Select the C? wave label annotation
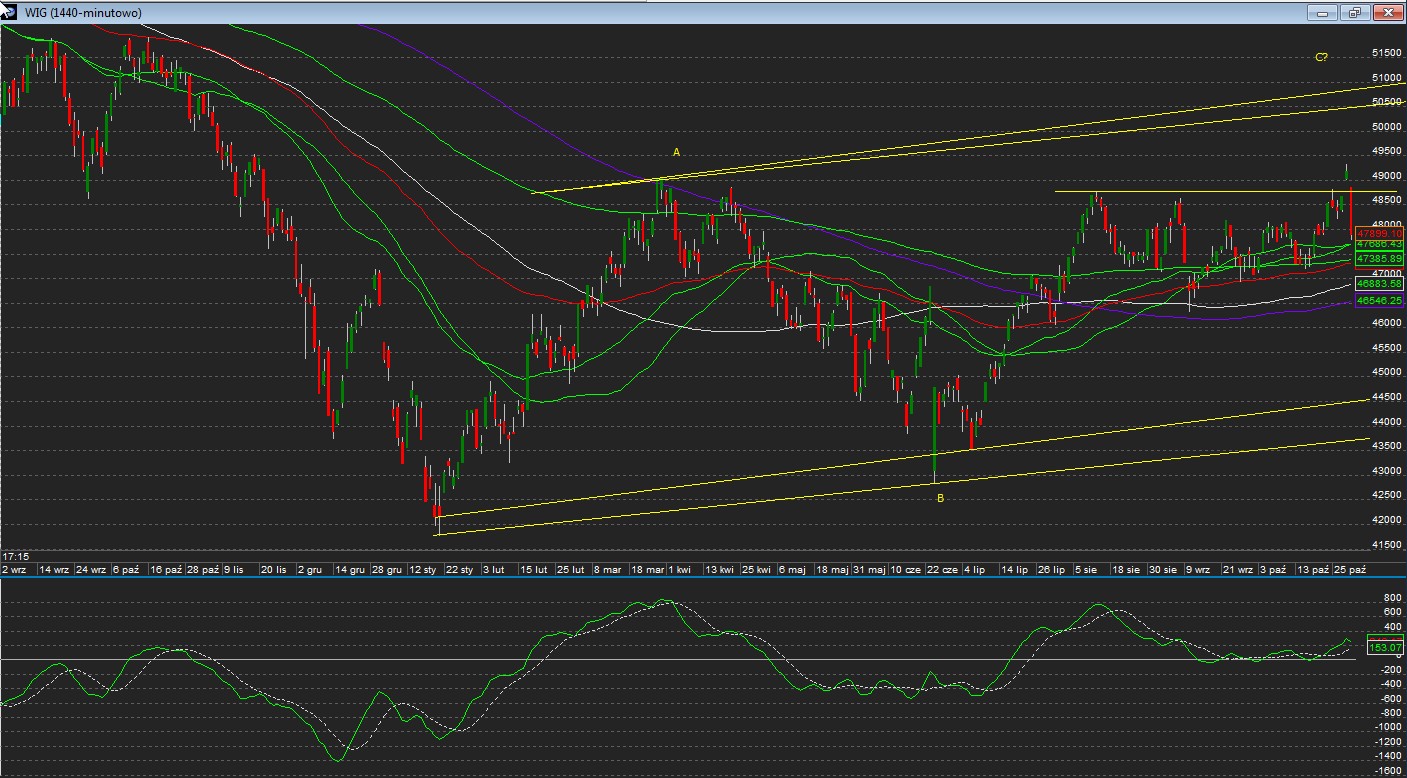Image resolution: width=1407 pixels, height=778 pixels. [1321, 58]
